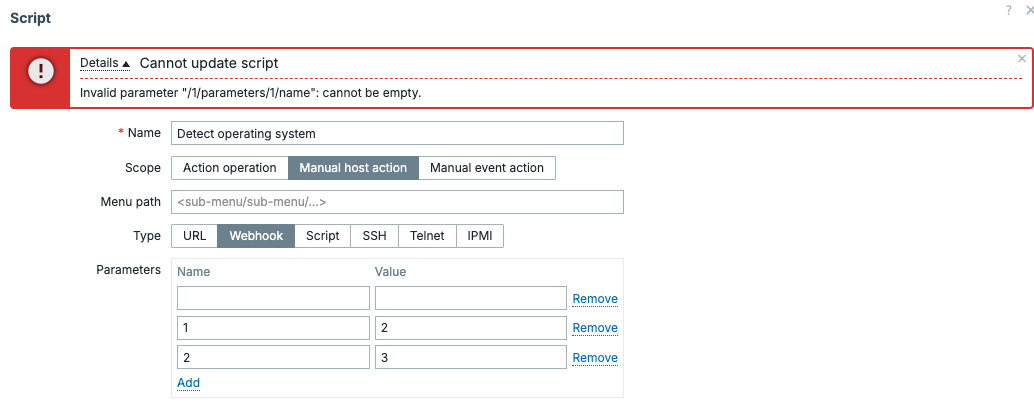Remove the parameter with value 3
The width and height of the screenshot is (1034, 405).
coord(594,358)
